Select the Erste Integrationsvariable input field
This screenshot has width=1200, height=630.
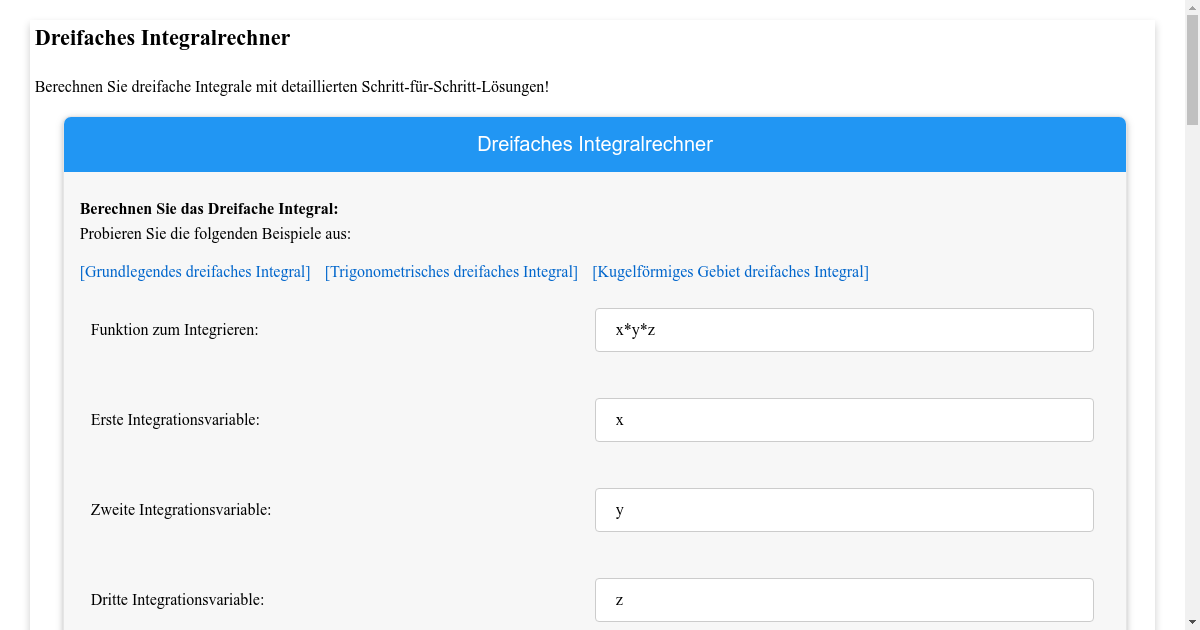click(844, 419)
